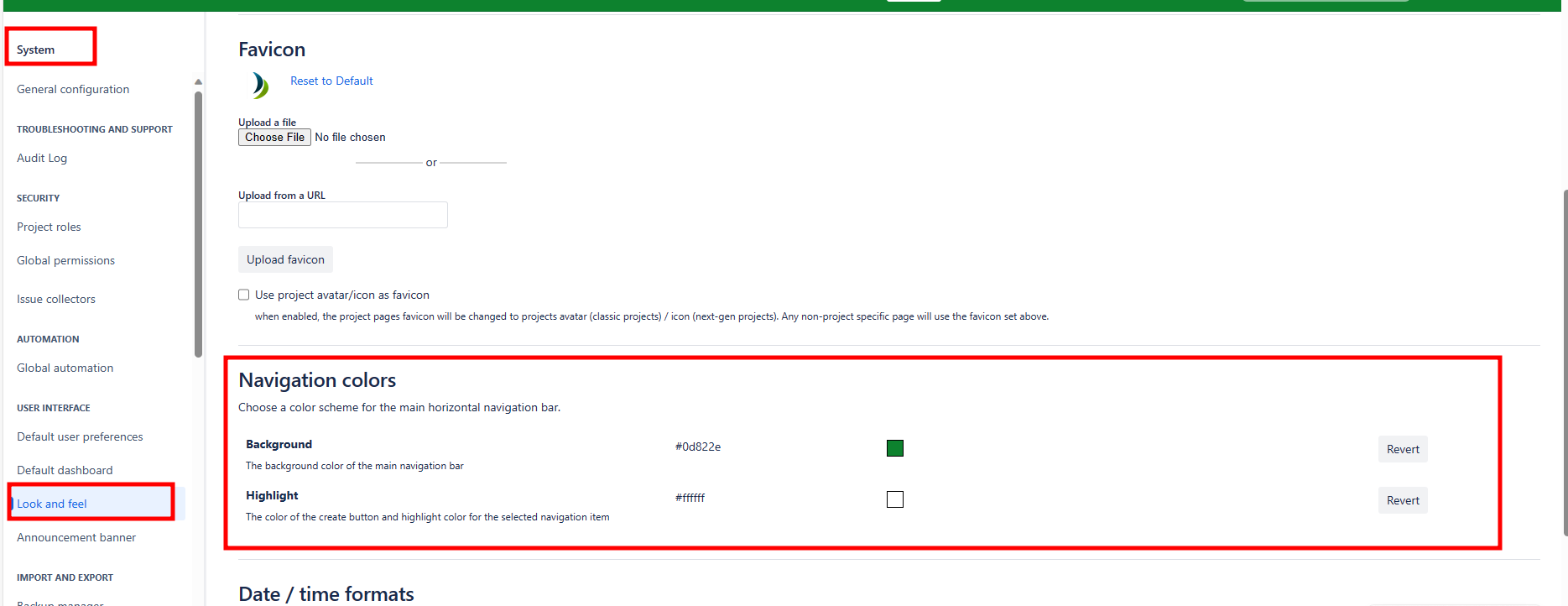The width and height of the screenshot is (1568, 606).
Task: Open Global permissions page
Action: [65, 261]
